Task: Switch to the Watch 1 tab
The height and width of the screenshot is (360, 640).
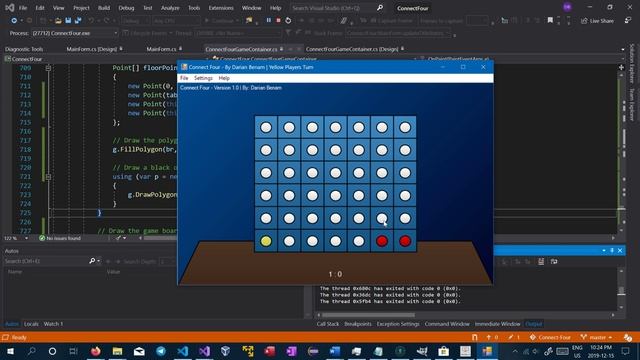Action: (53, 324)
